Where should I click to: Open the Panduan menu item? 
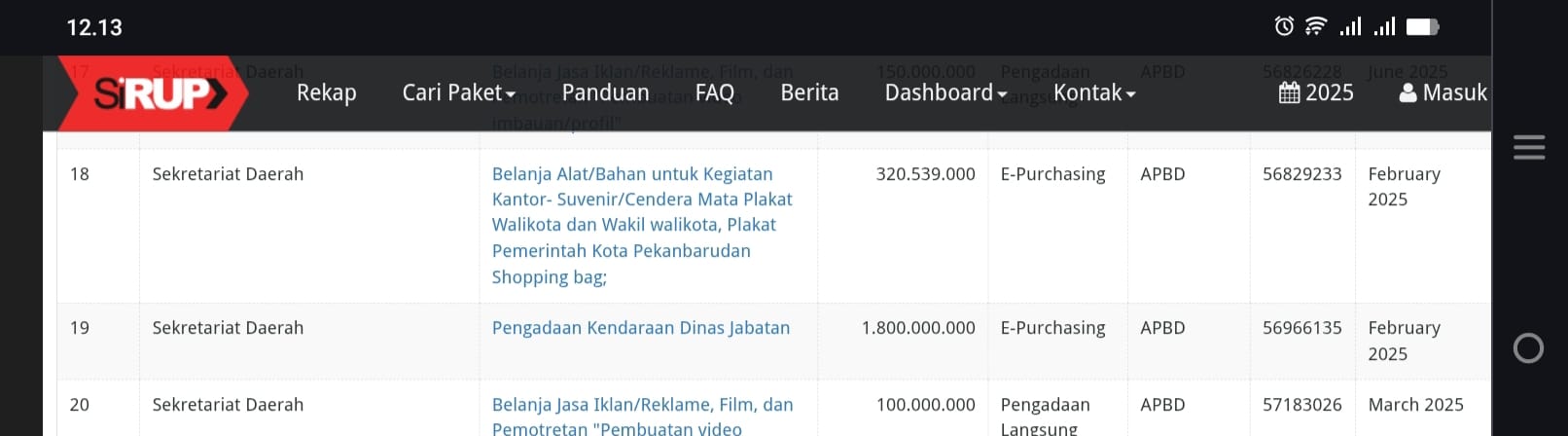605,92
